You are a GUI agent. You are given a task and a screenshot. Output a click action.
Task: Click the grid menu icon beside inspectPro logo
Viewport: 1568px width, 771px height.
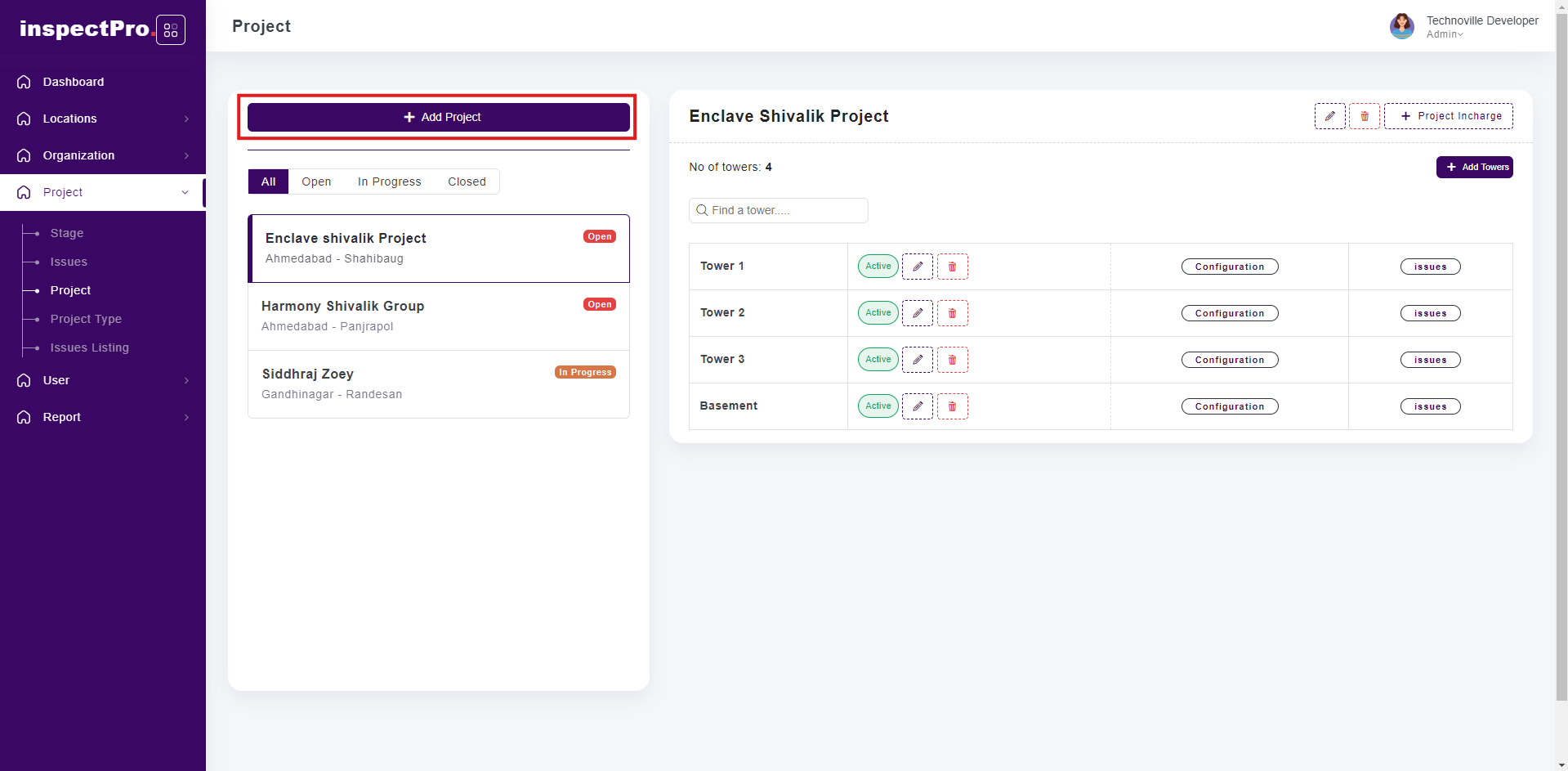pyautogui.click(x=171, y=30)
